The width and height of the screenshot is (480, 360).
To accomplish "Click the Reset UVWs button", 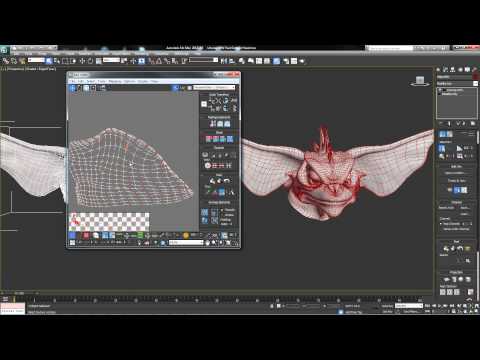I will (446, 208).
